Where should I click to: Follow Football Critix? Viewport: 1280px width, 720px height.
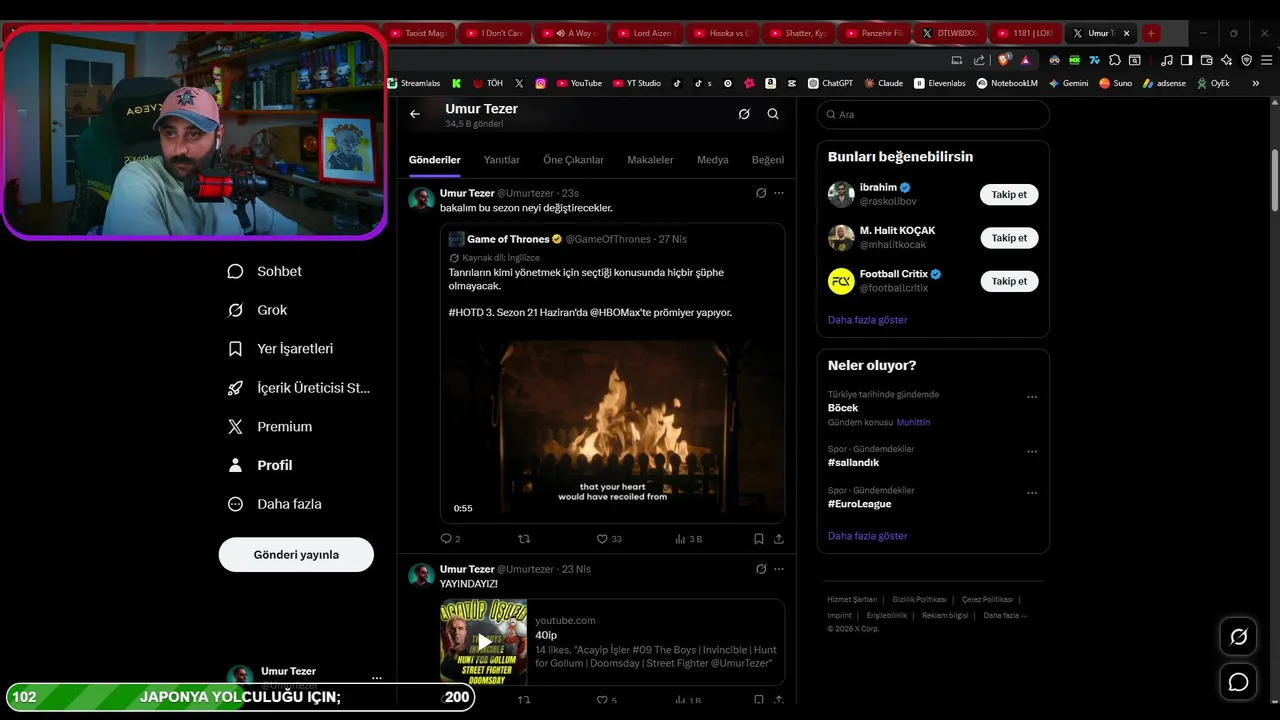click(1009, 282)
